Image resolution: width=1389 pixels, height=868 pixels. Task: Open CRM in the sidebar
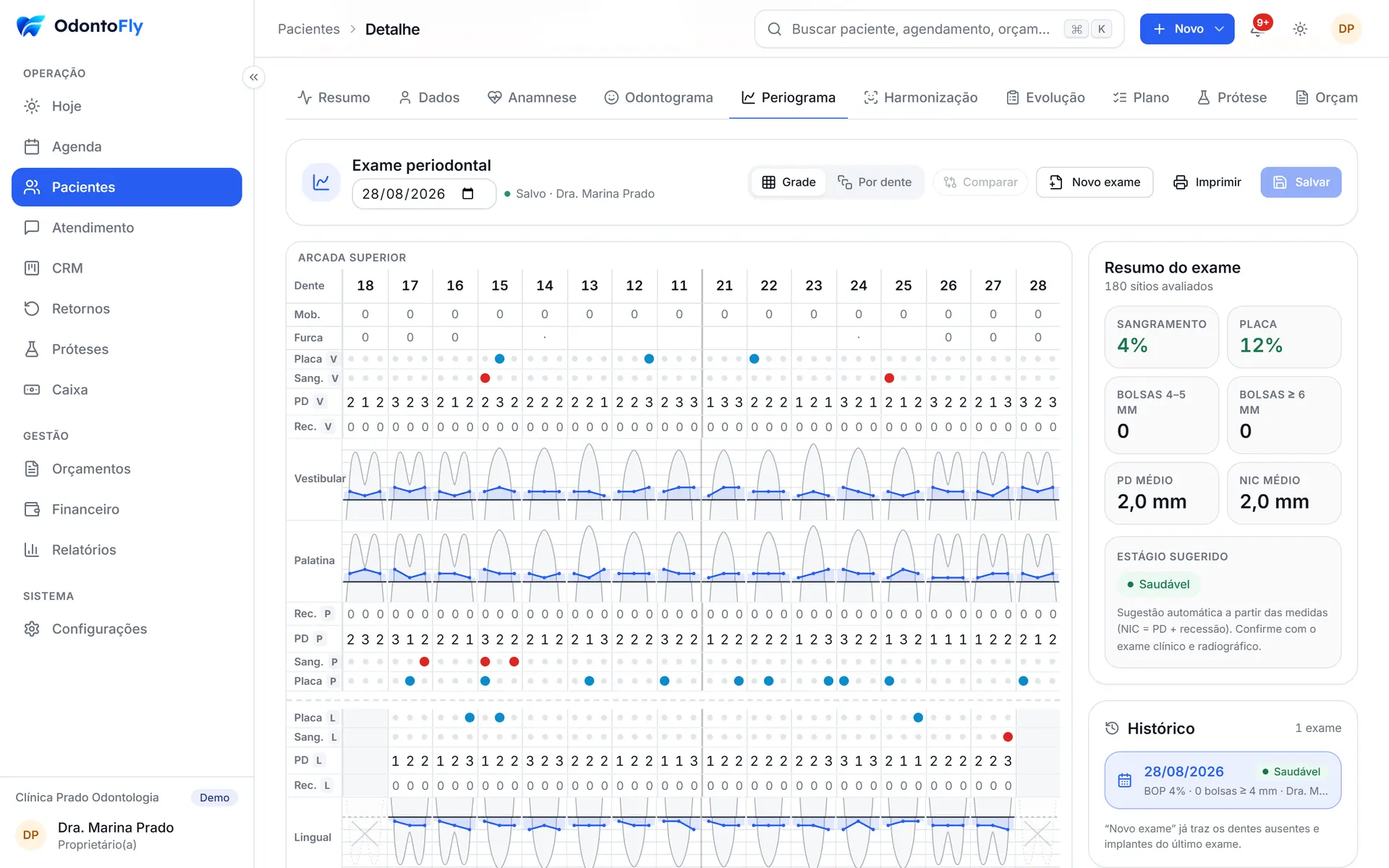click(x=127, y=268)
